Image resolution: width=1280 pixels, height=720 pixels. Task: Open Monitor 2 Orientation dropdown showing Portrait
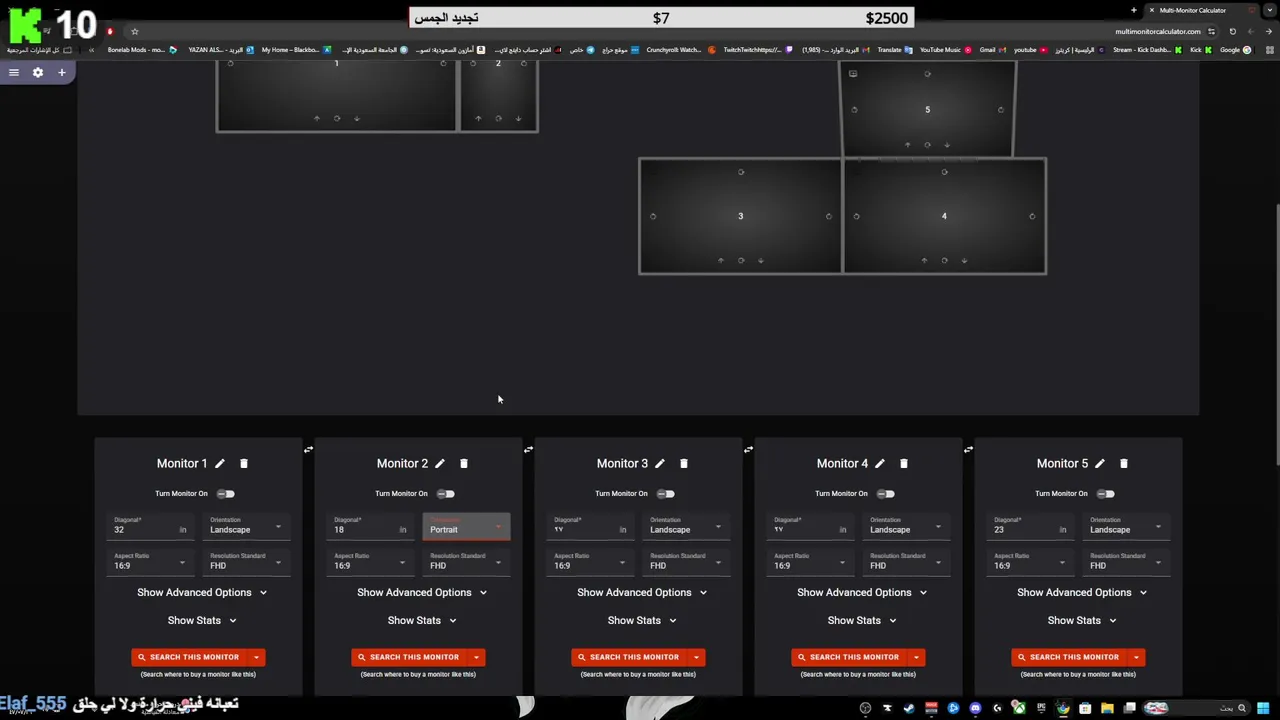coord(466,526)
